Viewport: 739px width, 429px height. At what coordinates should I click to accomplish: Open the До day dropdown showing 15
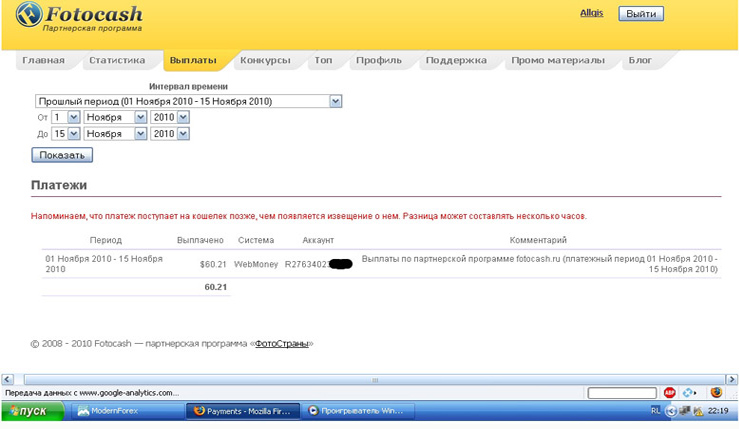pos(66,134)
